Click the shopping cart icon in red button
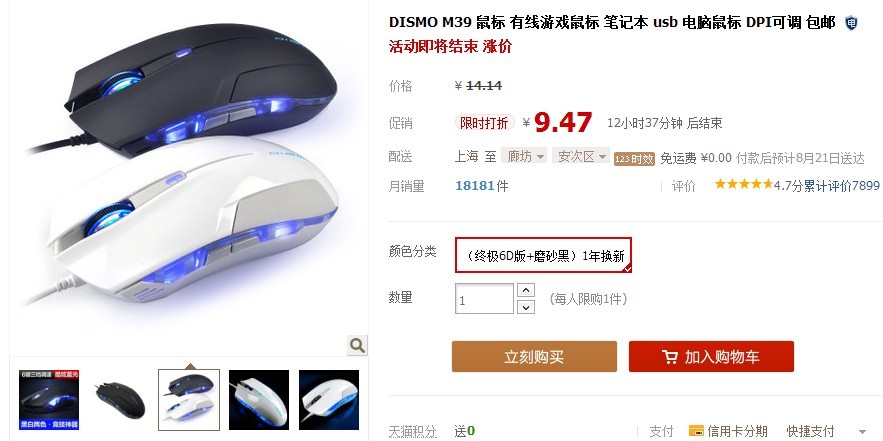The image size is (883, 441). click(x=670, y=357)
